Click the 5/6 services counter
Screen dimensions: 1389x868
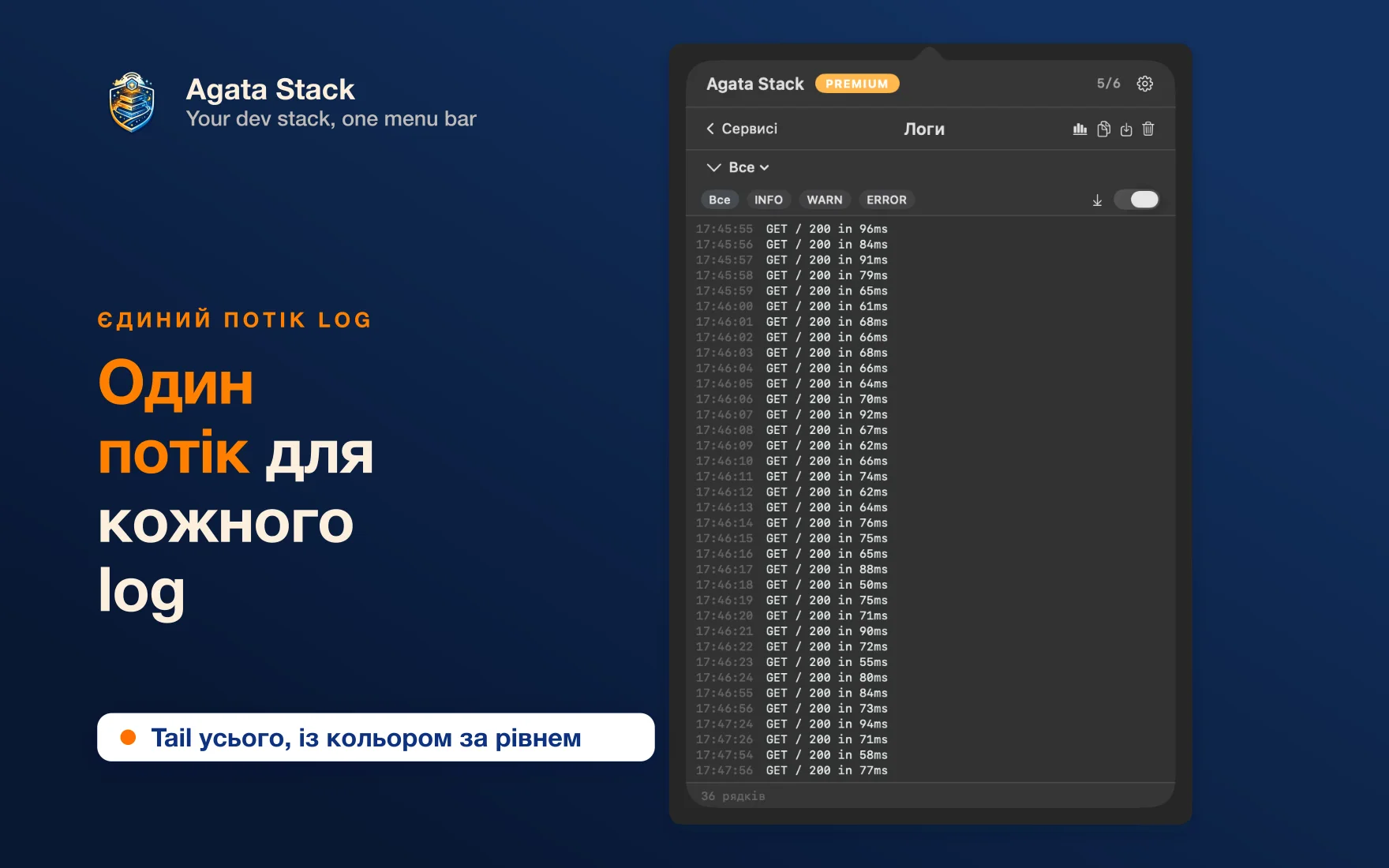[1108, 84]
